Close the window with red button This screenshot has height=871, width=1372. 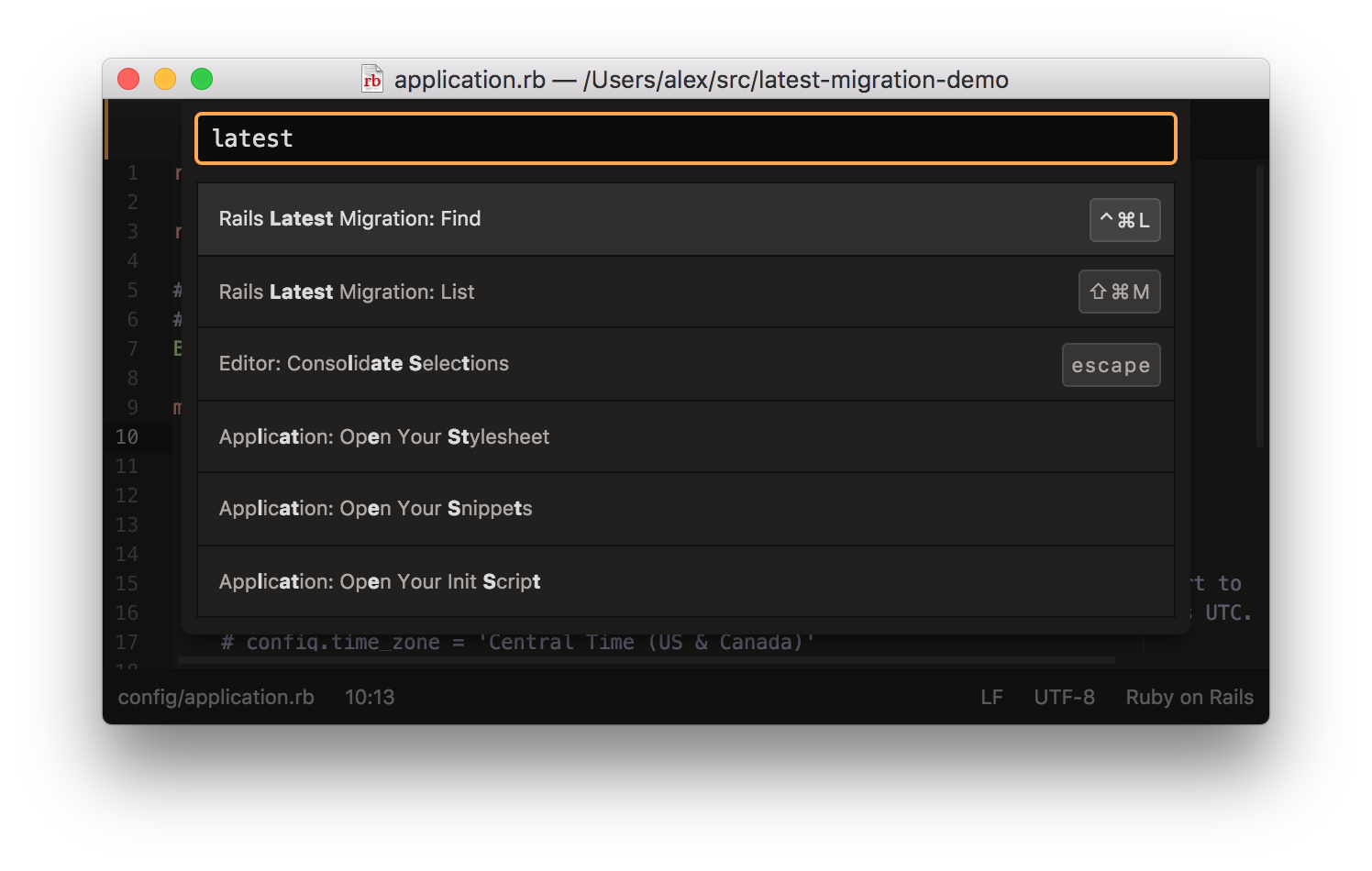[x=128, y=79]
